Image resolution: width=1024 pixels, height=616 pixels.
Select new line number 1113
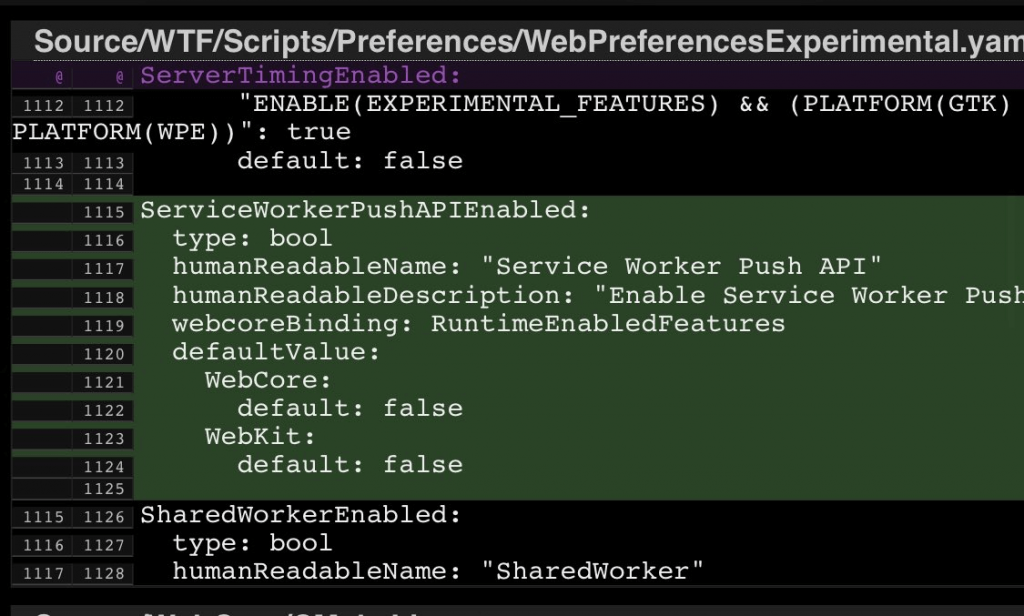coord(103,162)
